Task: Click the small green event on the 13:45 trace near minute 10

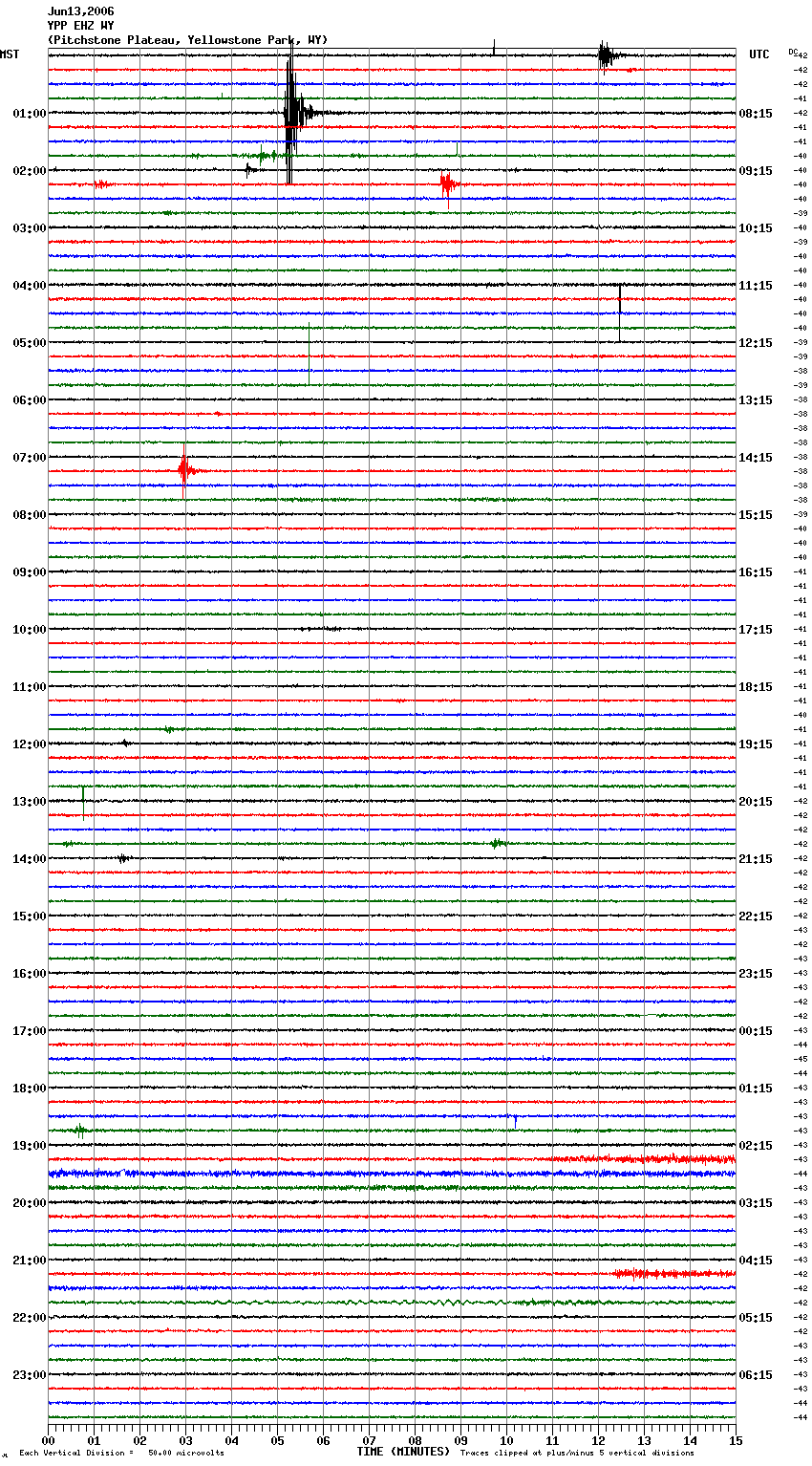Action: click(x=497, y=843)
